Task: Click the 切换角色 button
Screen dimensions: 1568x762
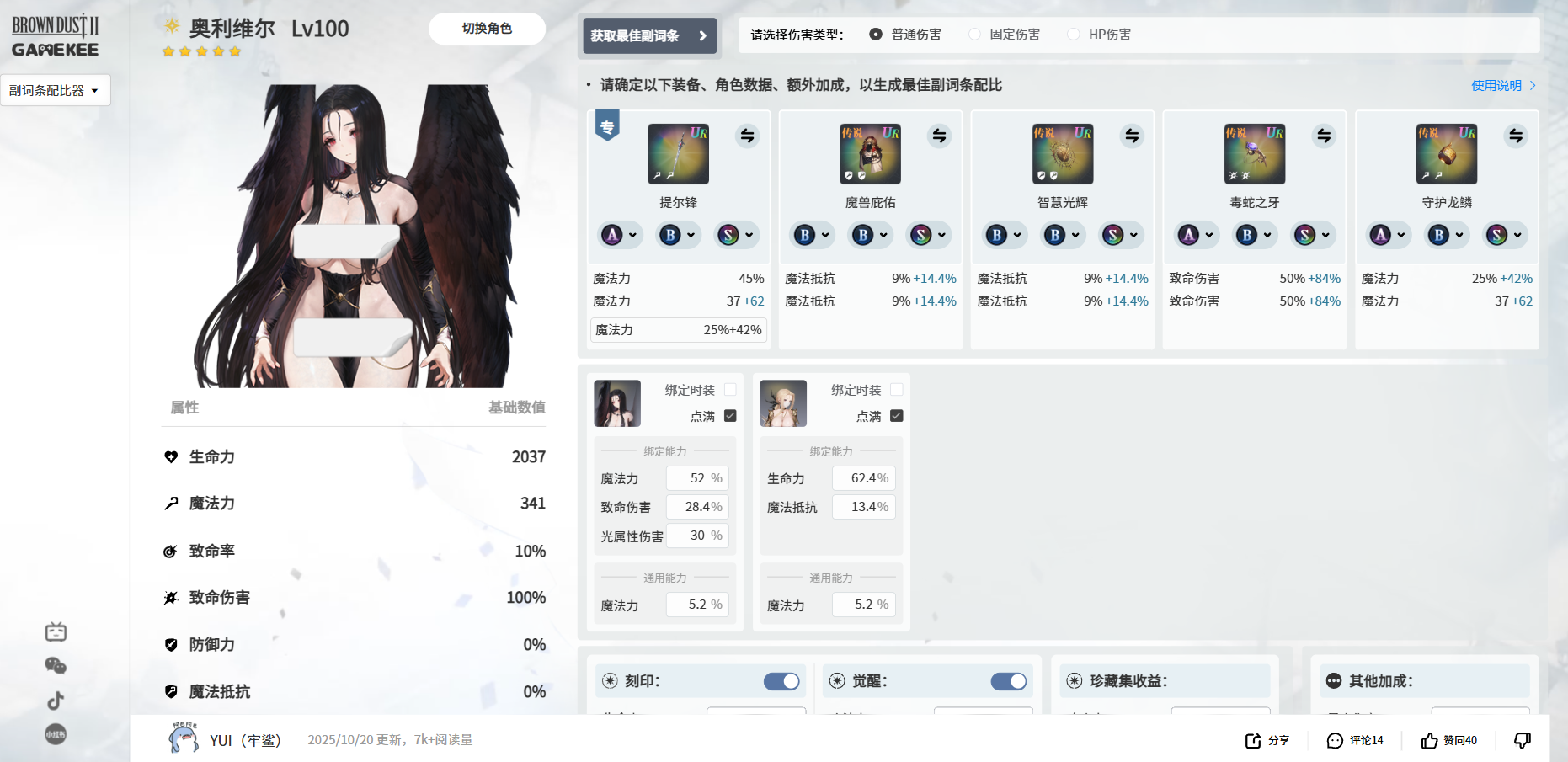Action: (487, 29)
